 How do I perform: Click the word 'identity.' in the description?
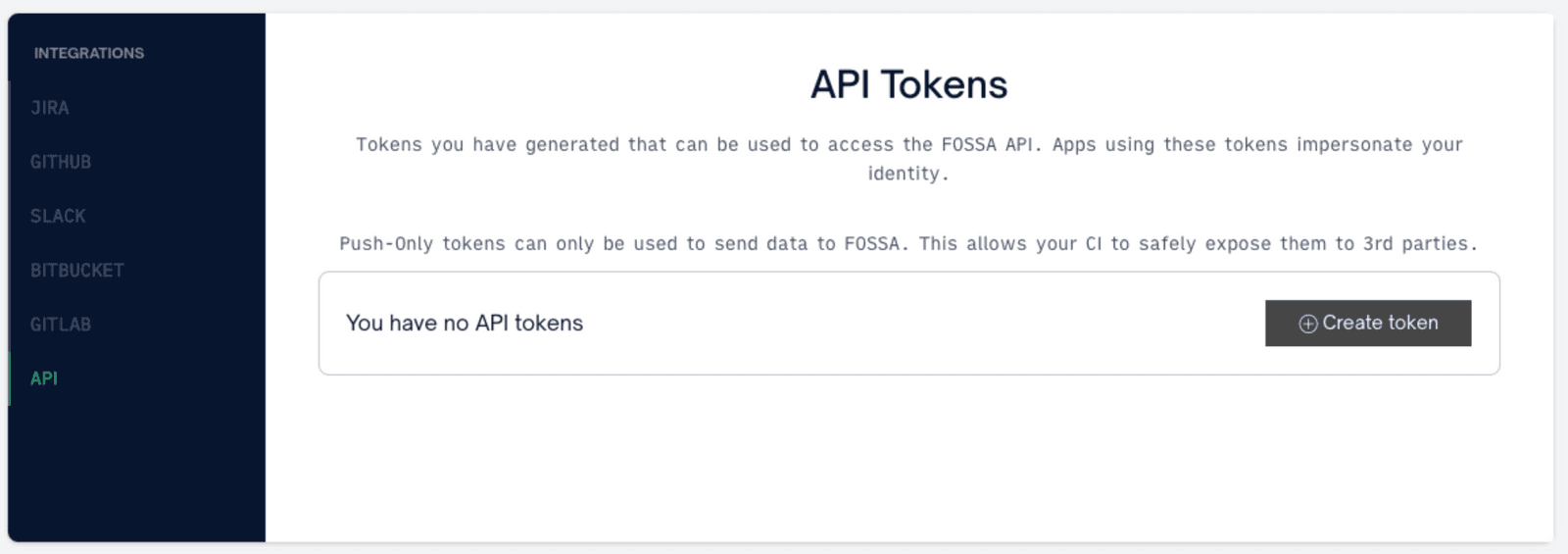(908, 175)
